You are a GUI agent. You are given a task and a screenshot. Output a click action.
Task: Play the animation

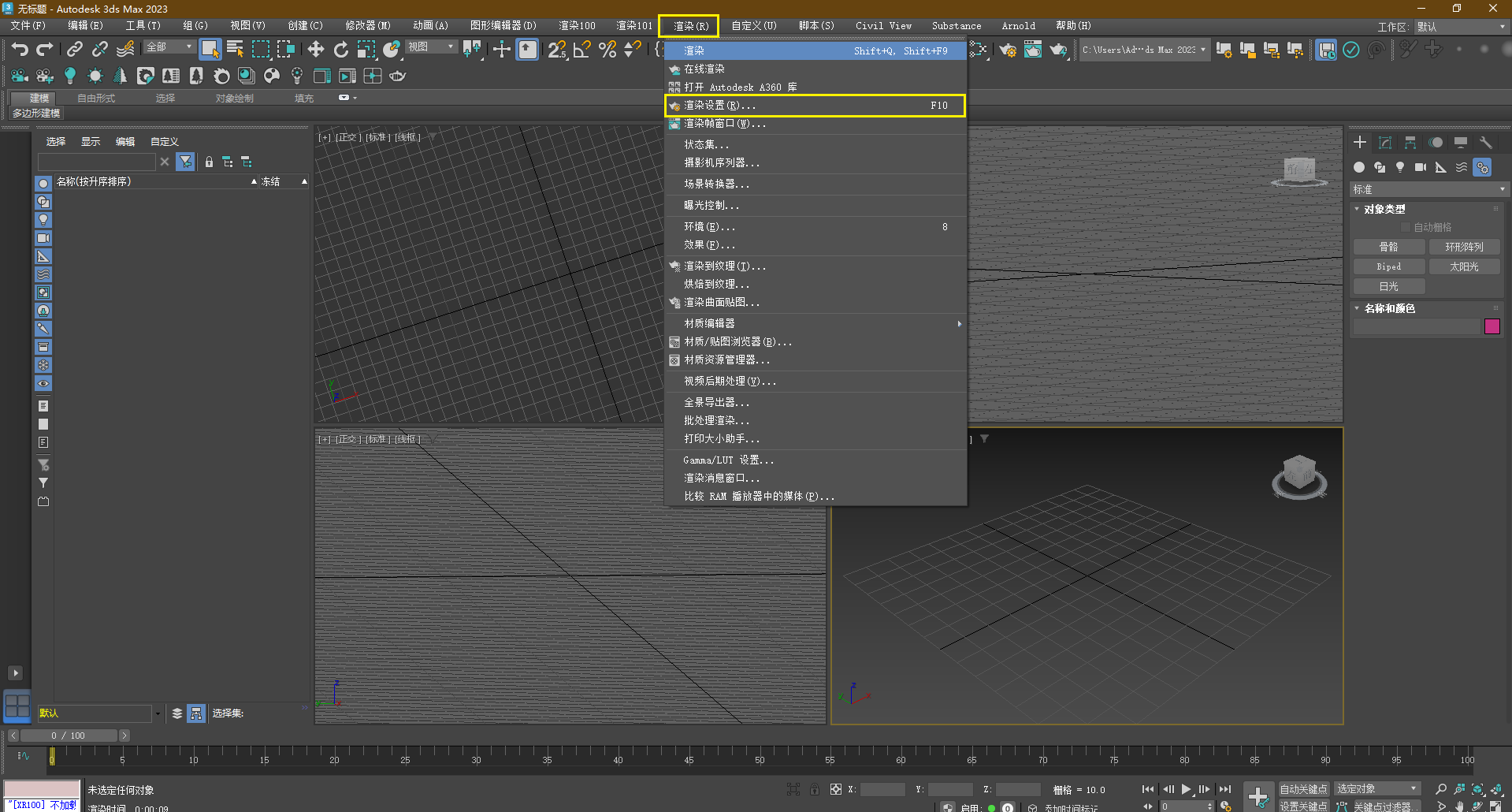[x=1186, y=789]
